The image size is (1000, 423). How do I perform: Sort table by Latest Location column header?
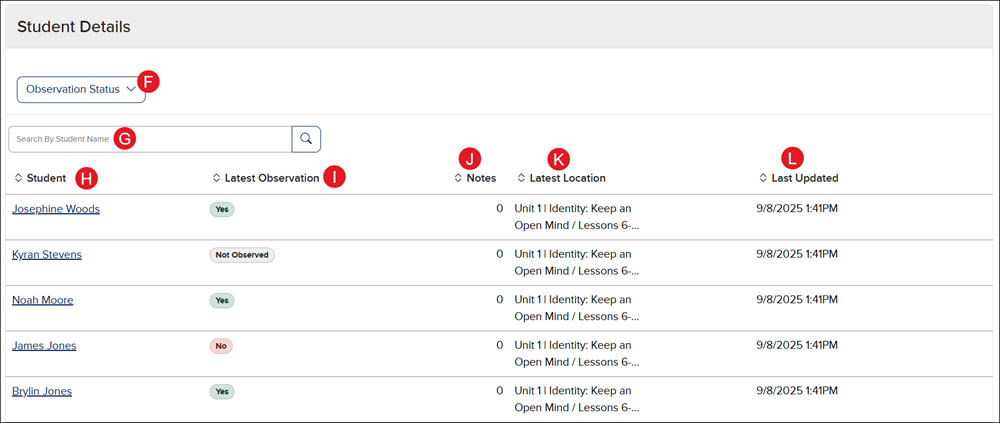[x=567, y=178]
